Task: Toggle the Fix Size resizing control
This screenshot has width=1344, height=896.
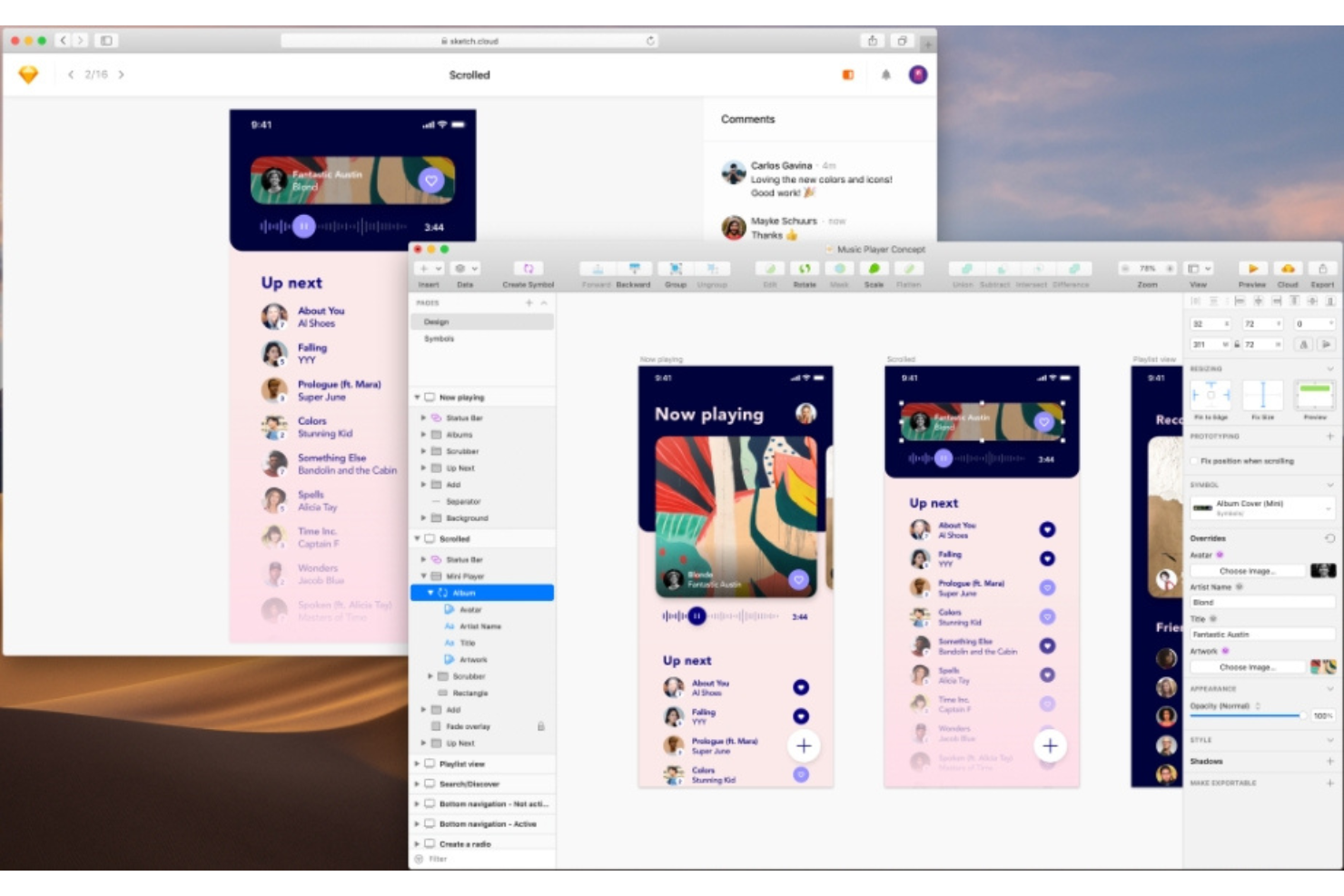Action: click(1262, 396)
